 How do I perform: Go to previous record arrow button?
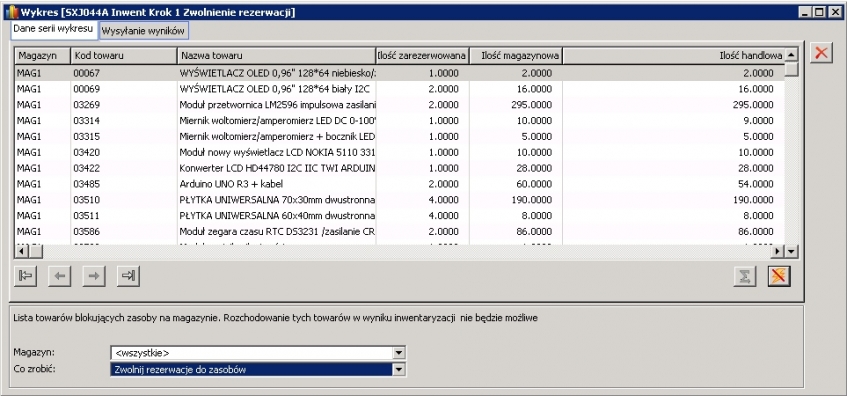(59, 276)
